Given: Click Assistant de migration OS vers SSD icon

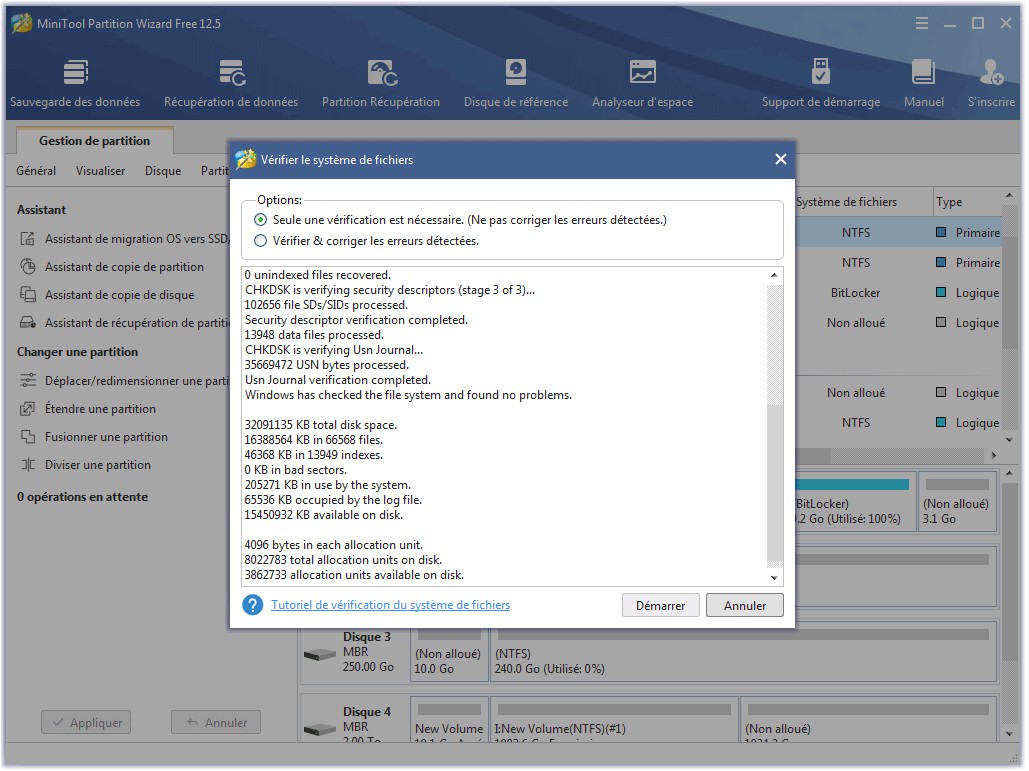Looking at the screenshot, I should [x=28, y=239].
